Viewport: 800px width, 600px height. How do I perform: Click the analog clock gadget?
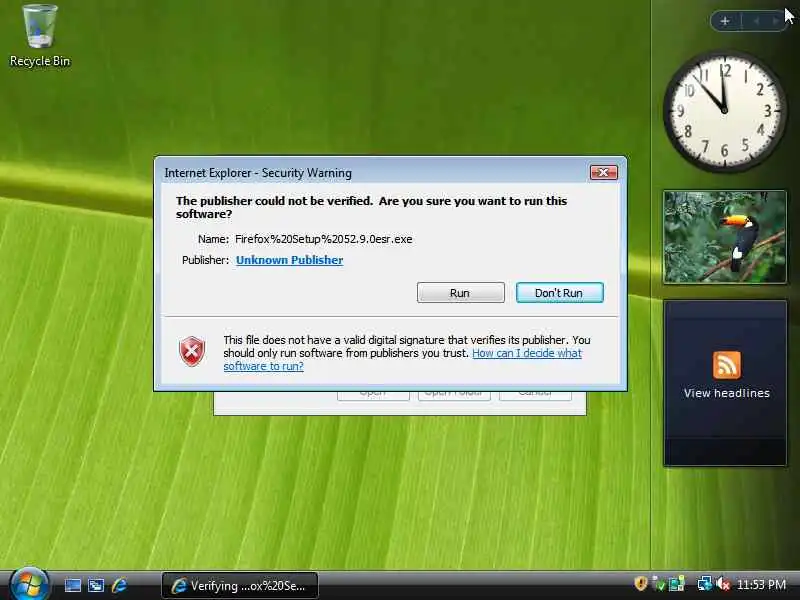[x=724, y=111]
